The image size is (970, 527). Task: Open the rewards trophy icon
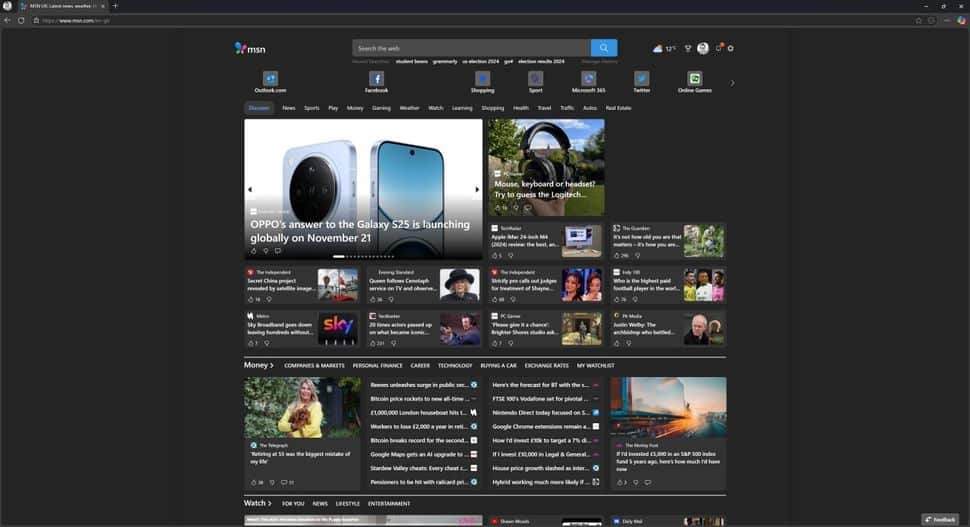[x=687, y=48]
